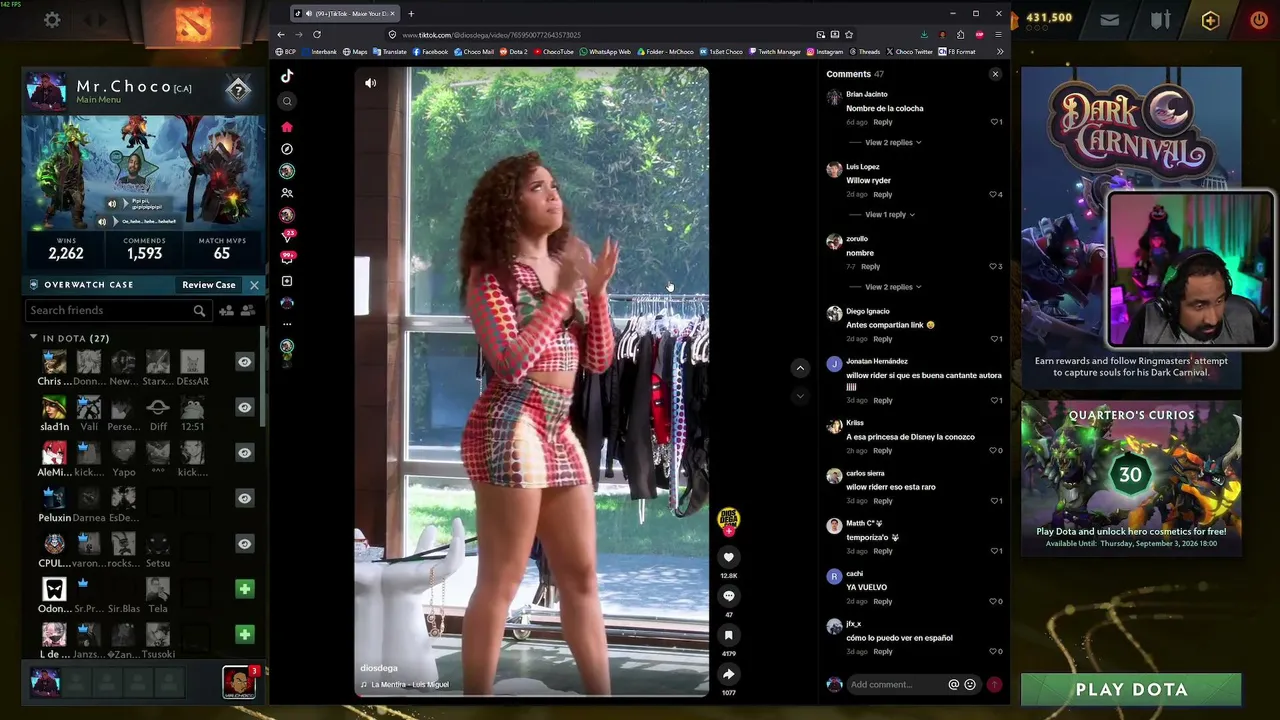Viewport: 1280px width, 720px height.
Task: Bookmark page with star icon
Action: pyautogui.click(x=849, y=35)
